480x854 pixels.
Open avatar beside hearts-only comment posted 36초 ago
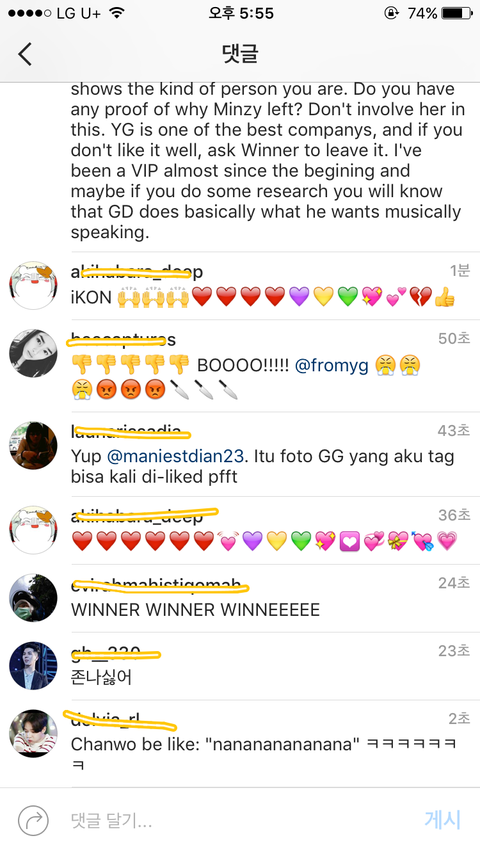(x=33, y=530)
